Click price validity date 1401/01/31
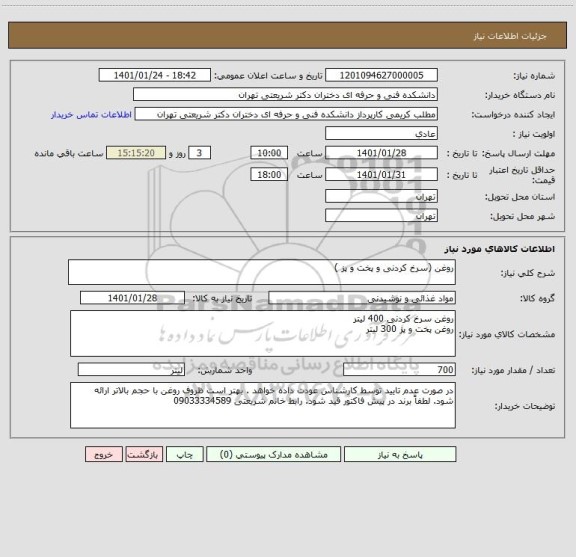 (381, 175)
